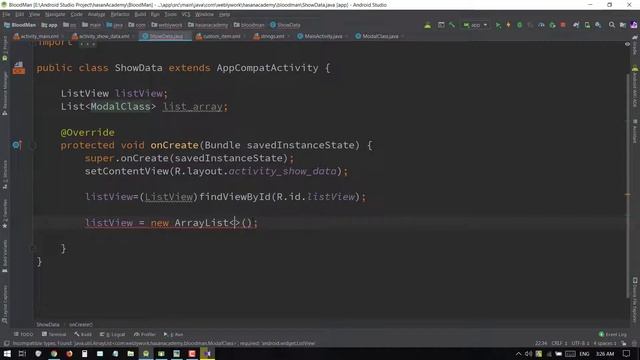
Task: Sync project with Gradle files icon
Action: (576, 25)
